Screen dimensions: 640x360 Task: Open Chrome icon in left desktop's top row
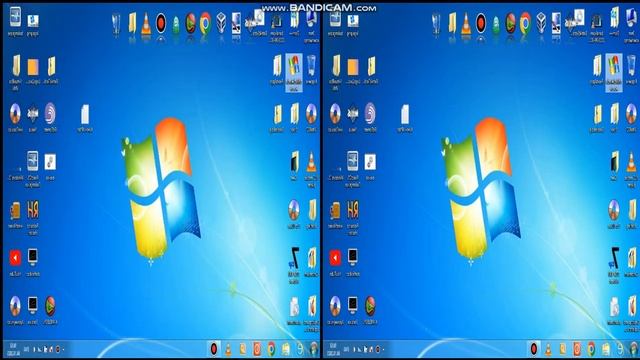coord(205,24)
